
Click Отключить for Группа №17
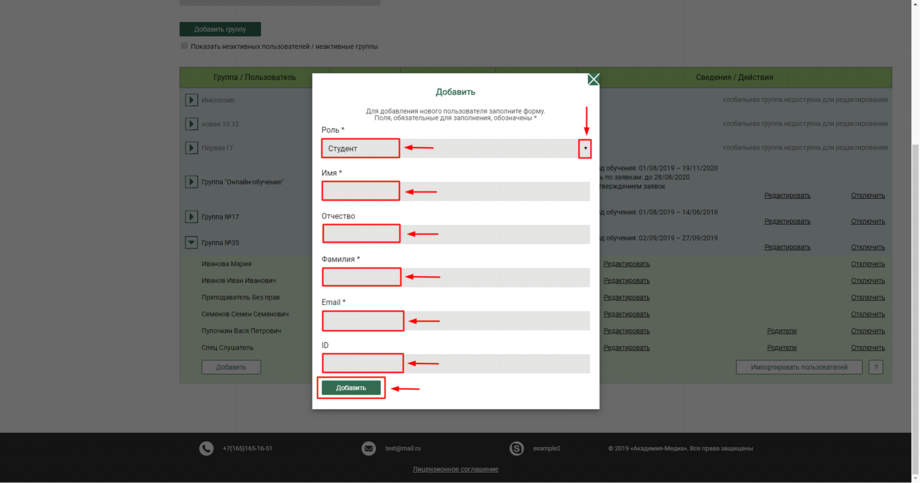(x=868, y=221)
